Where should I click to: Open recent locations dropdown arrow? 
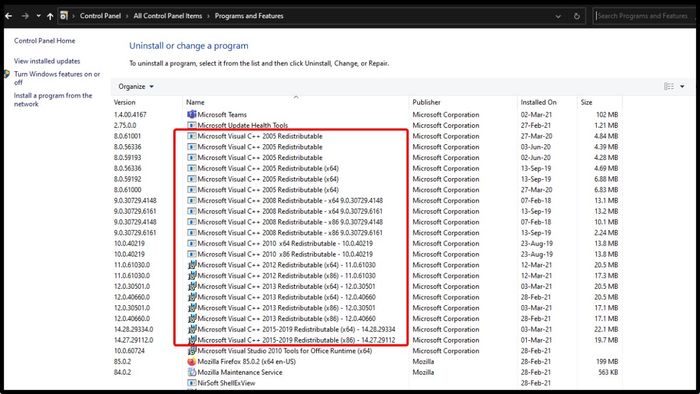[x=38, y=16]
